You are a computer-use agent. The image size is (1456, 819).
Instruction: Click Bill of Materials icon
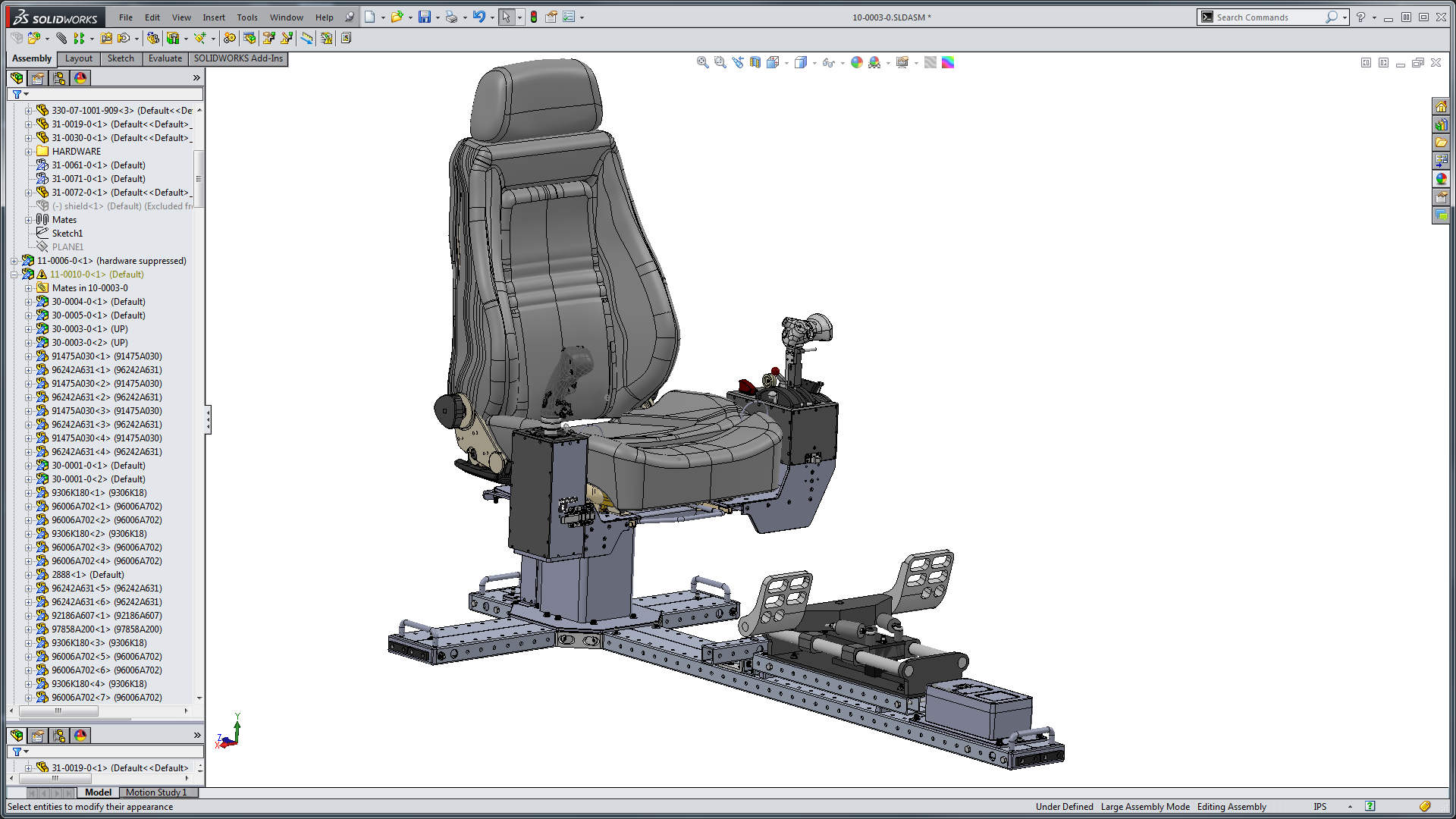[x=249, y=38]
